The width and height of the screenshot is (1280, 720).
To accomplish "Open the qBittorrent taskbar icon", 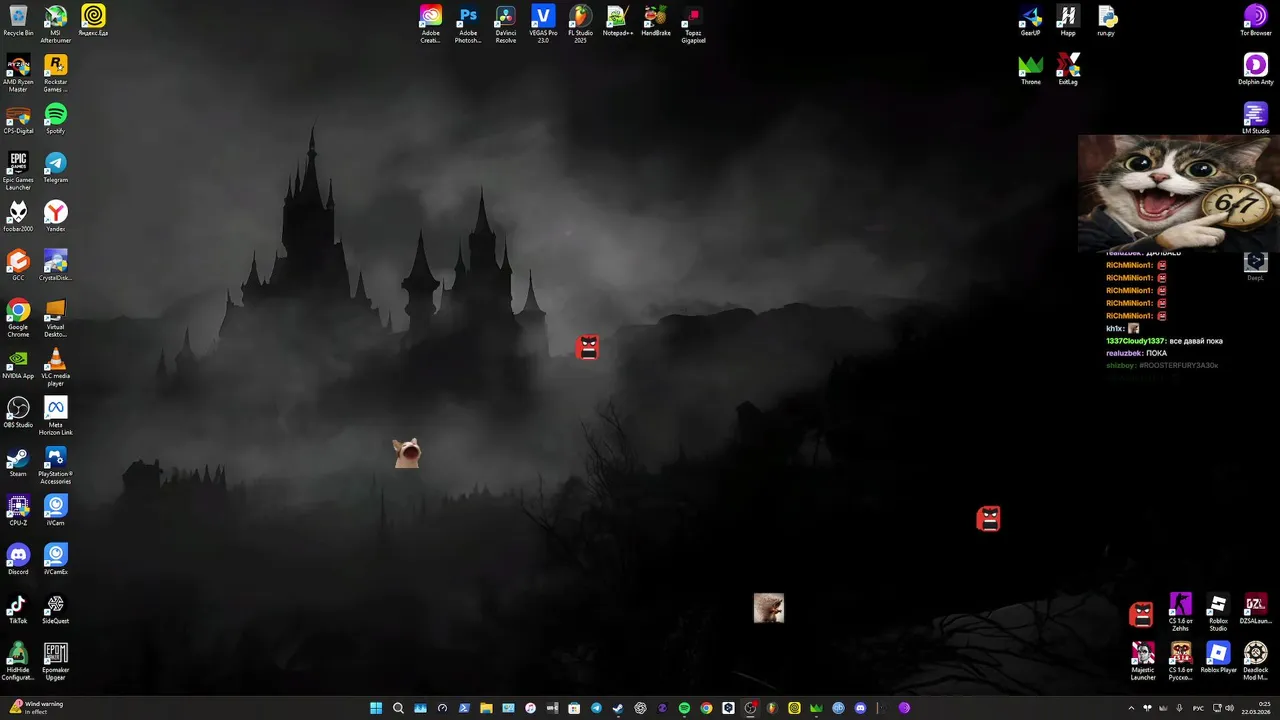I will tap(838, 708).
